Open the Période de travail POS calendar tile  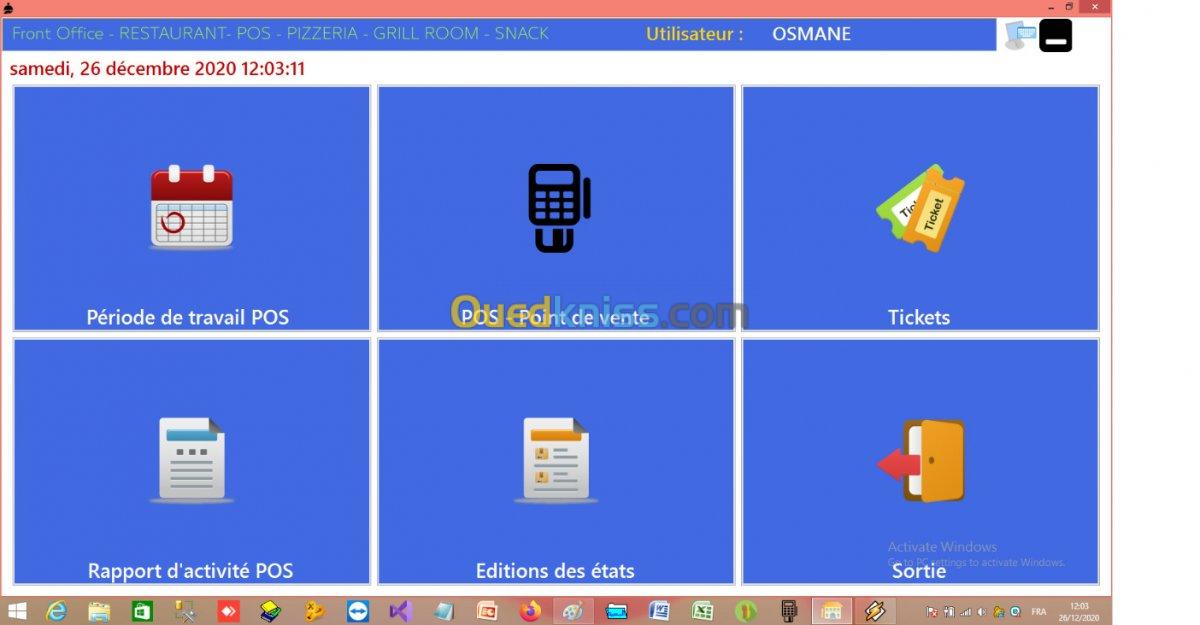(192, 208)
